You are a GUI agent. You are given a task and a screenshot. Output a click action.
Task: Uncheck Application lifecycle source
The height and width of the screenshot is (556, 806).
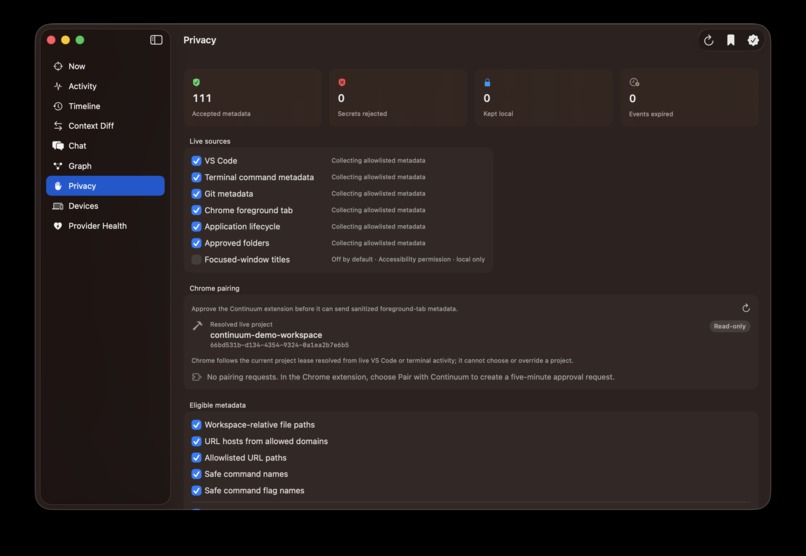[x=196, y=227]
